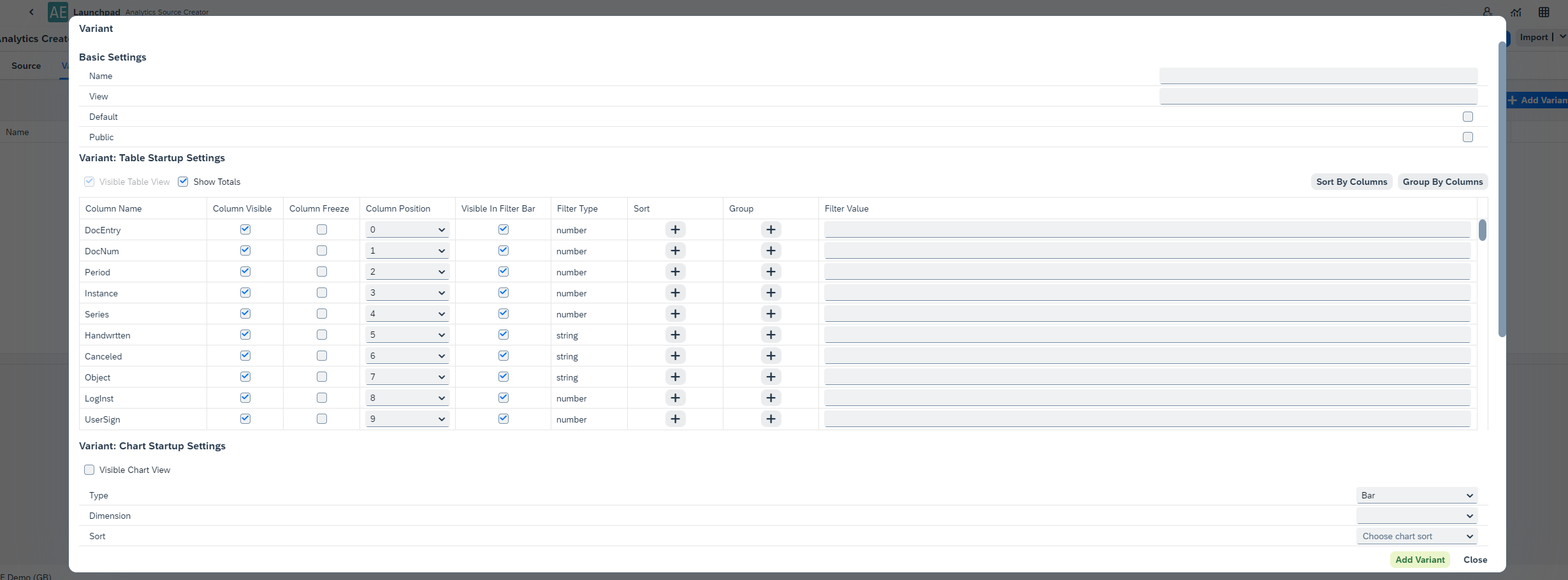Click the Add Variant button

click(x=1419, y=560)
